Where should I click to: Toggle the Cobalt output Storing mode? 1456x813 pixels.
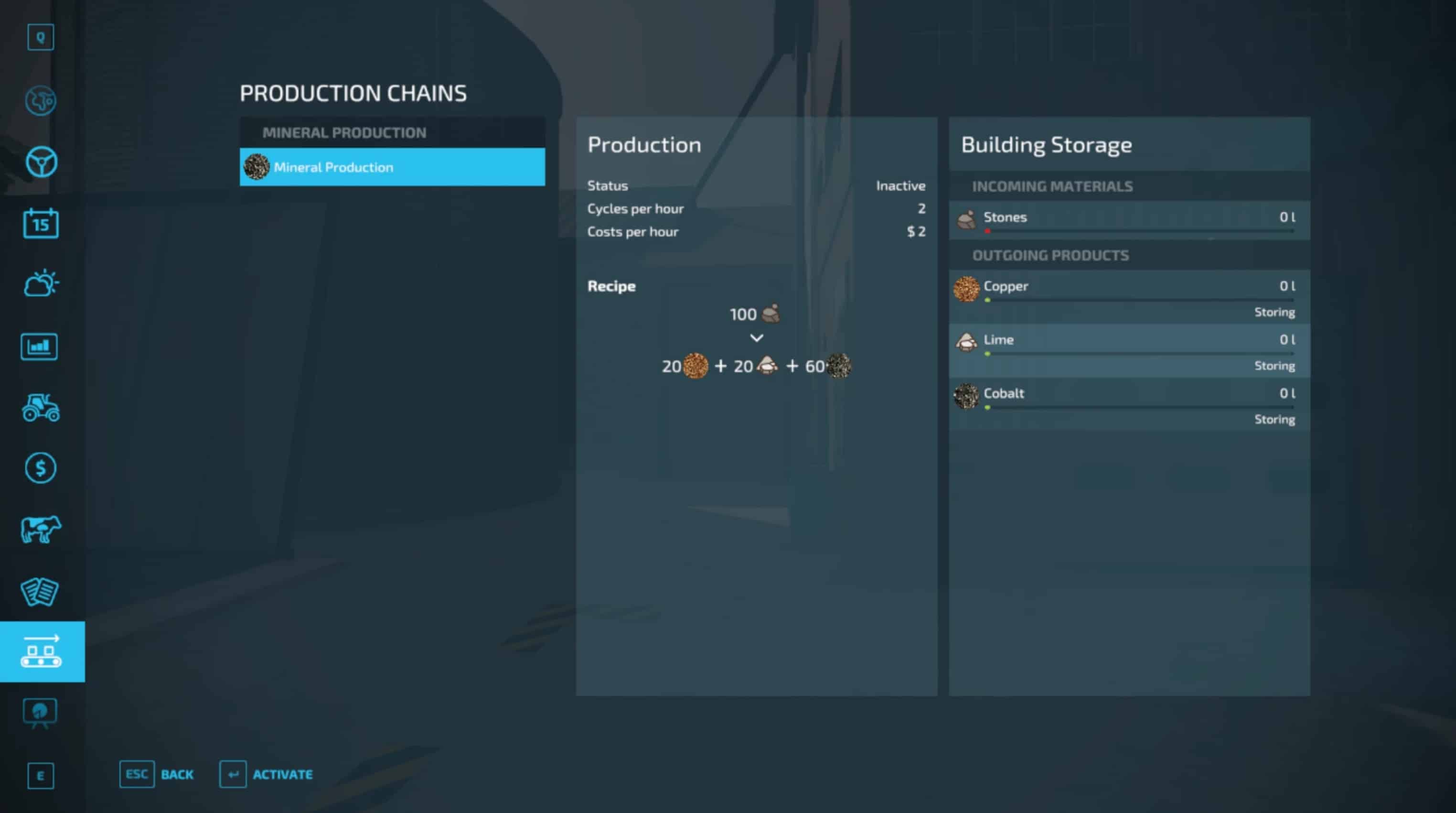1274,420
